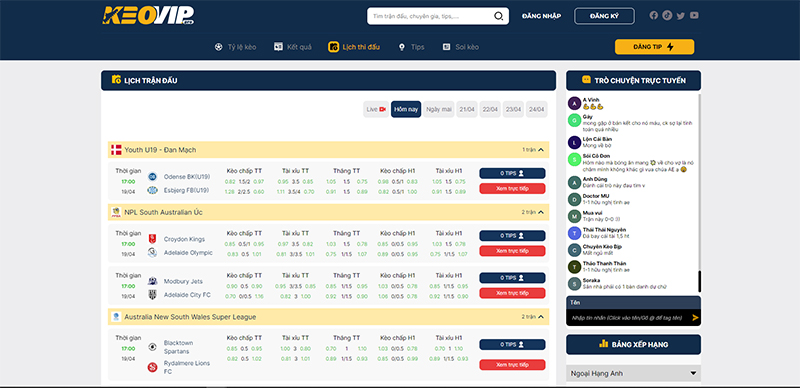Collapse the Youth U19 - Đan Mạch league
Viewport: 800px width, 388px height.
(x=541, y=150)
